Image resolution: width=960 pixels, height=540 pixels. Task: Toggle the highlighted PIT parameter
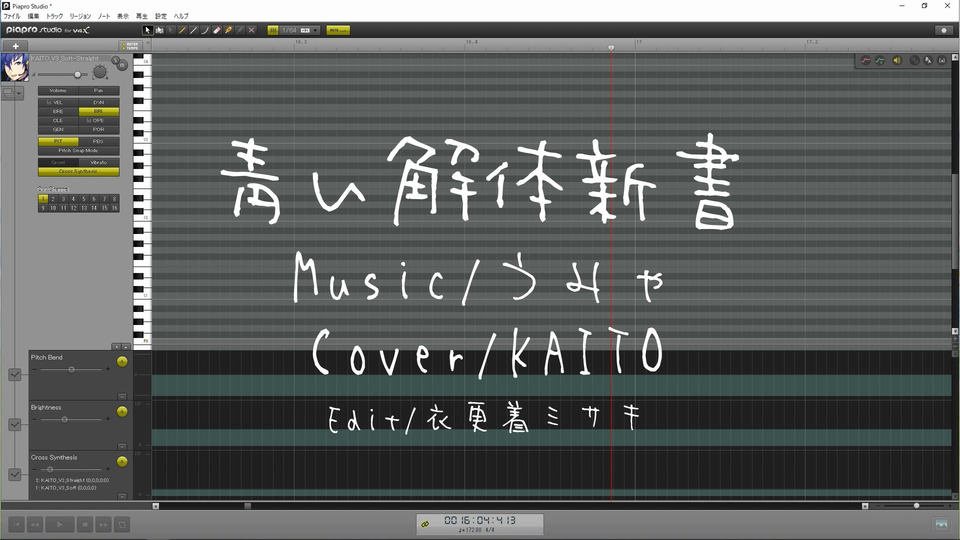(x=58, y=141)
